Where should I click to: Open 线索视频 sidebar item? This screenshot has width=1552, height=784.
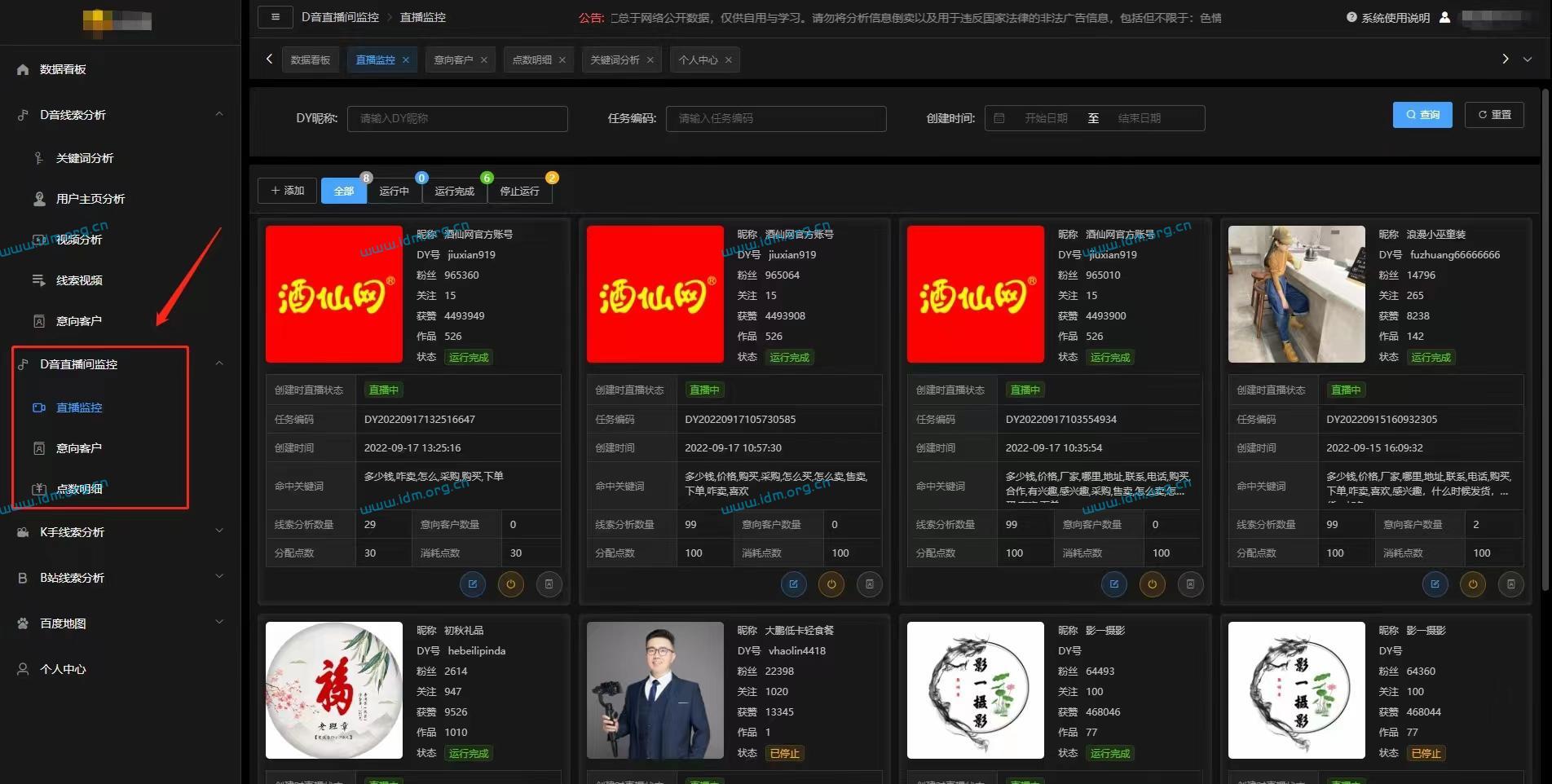(79, 280)
